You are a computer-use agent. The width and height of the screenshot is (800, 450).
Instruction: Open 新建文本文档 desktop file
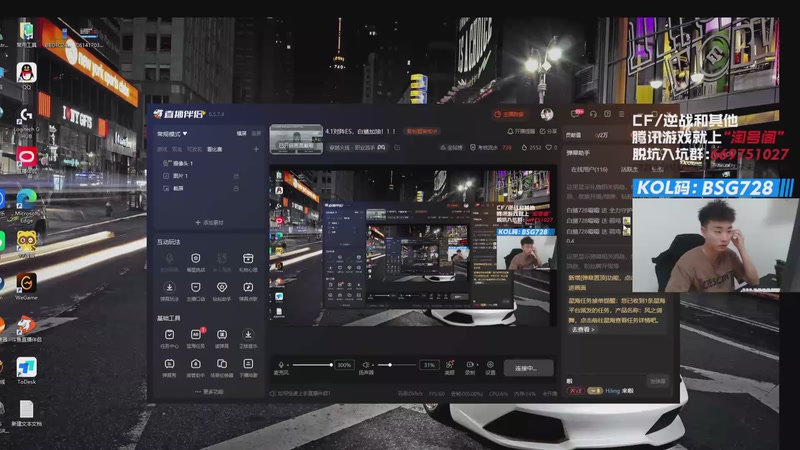[26, 413]
